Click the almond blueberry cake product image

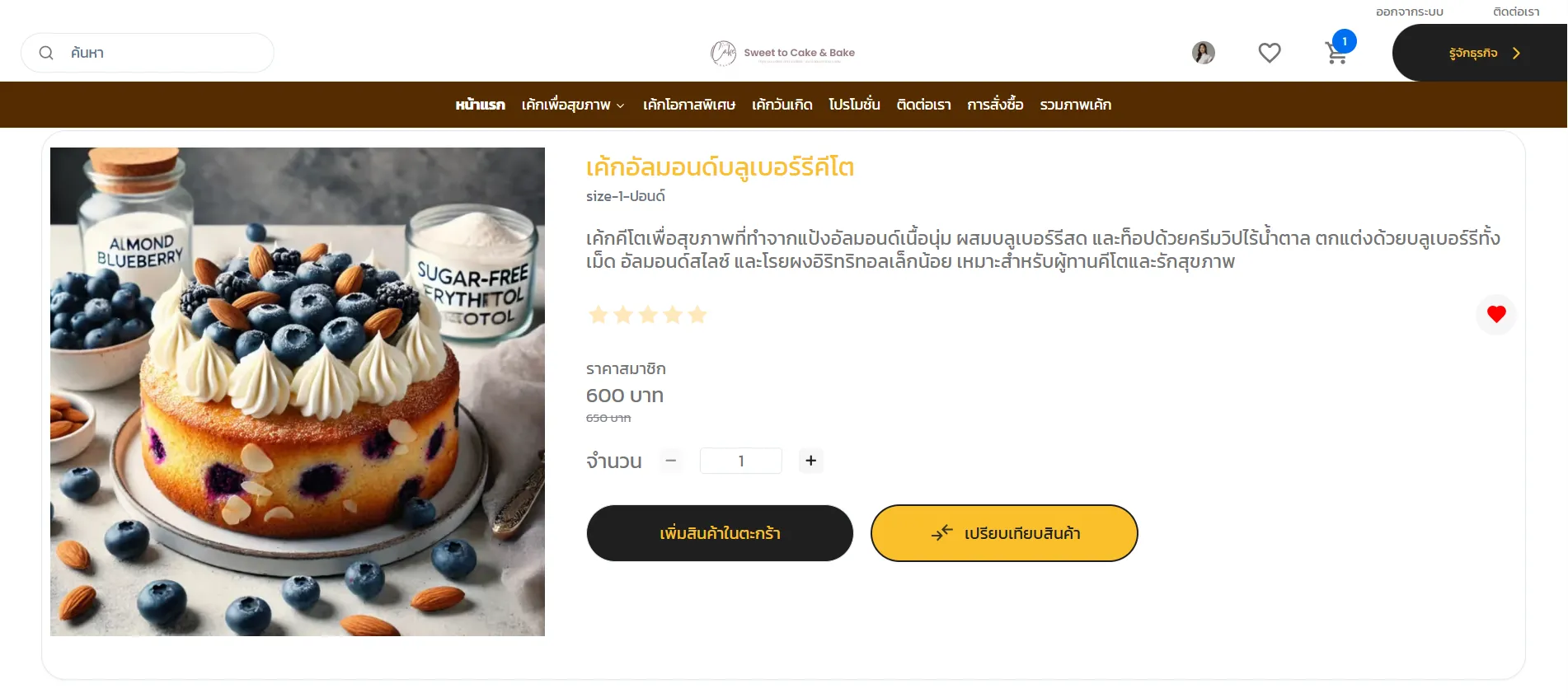(x=298, y=391)
